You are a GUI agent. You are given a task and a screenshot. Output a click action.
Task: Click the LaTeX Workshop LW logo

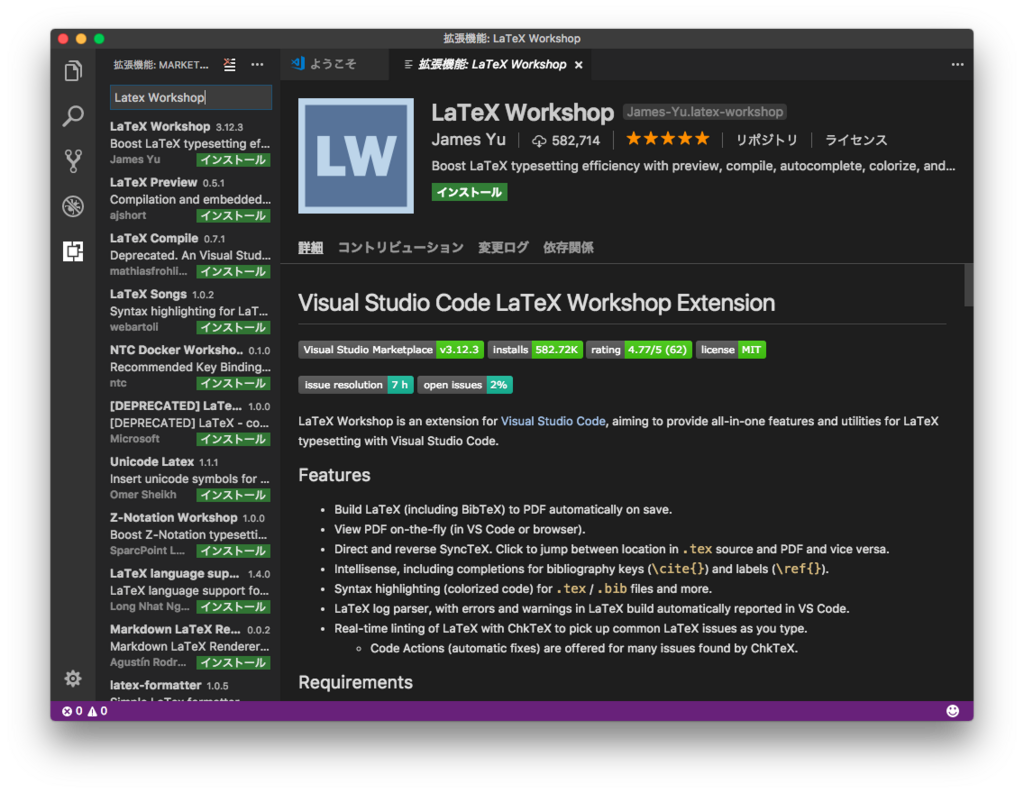[x=356, y=155]
